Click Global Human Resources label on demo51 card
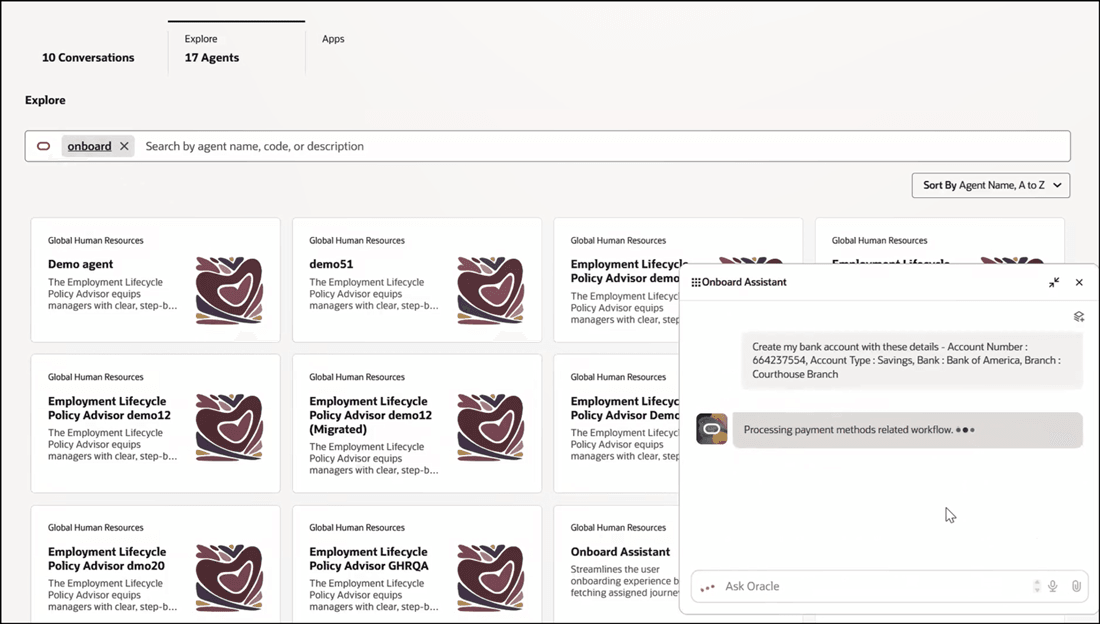 [357, 240]
